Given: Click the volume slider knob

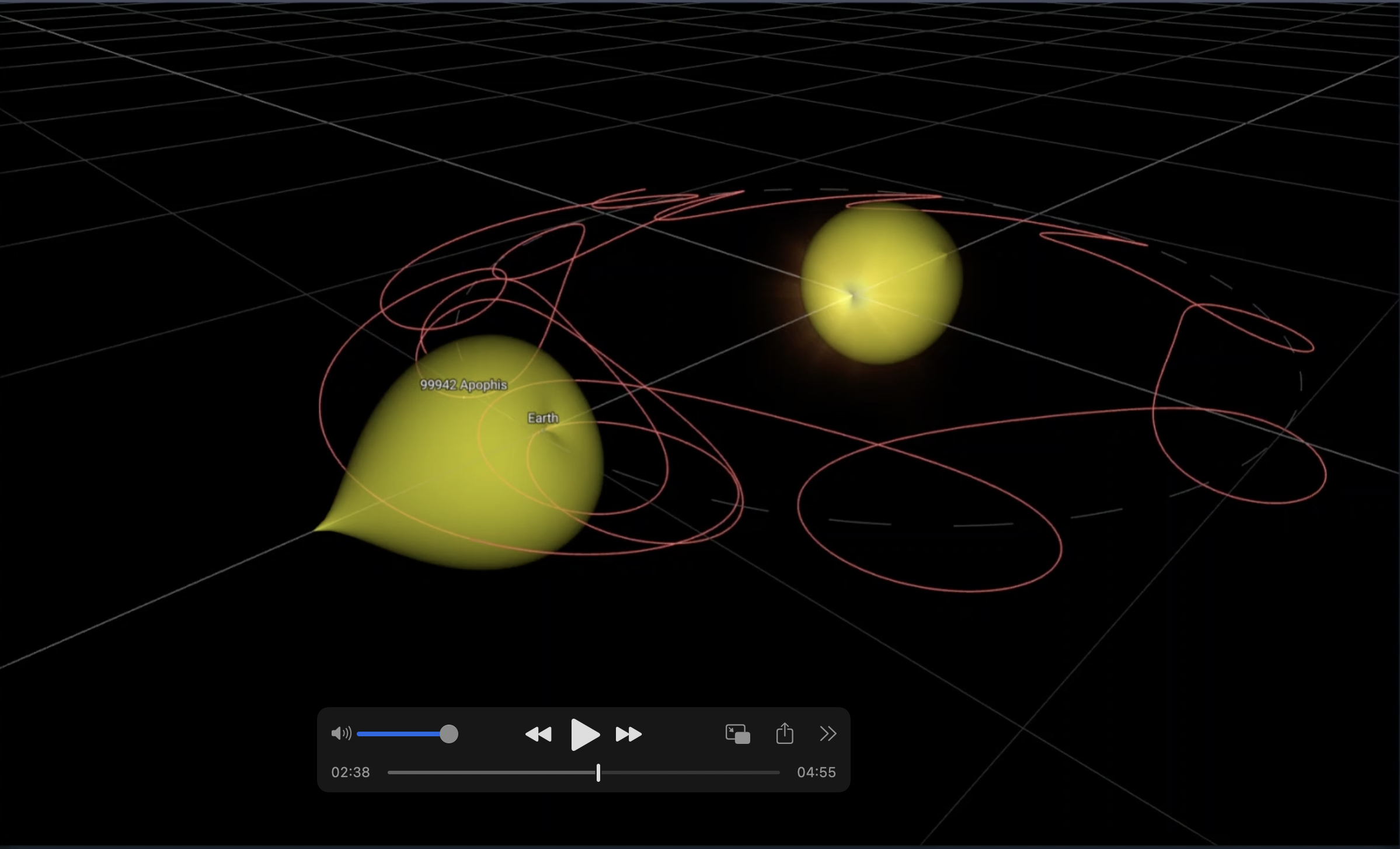Looking at the screenshot, I should coord(448,734).
